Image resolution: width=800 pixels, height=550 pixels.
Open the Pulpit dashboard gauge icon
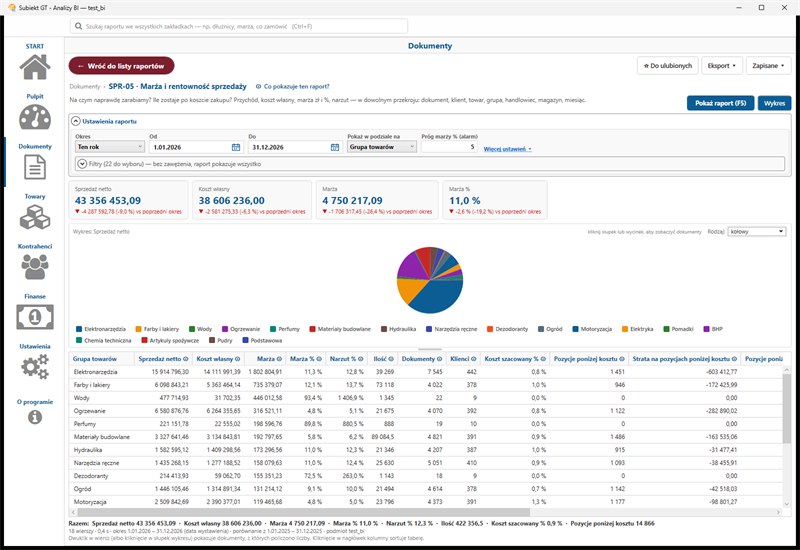pos(35,117)
